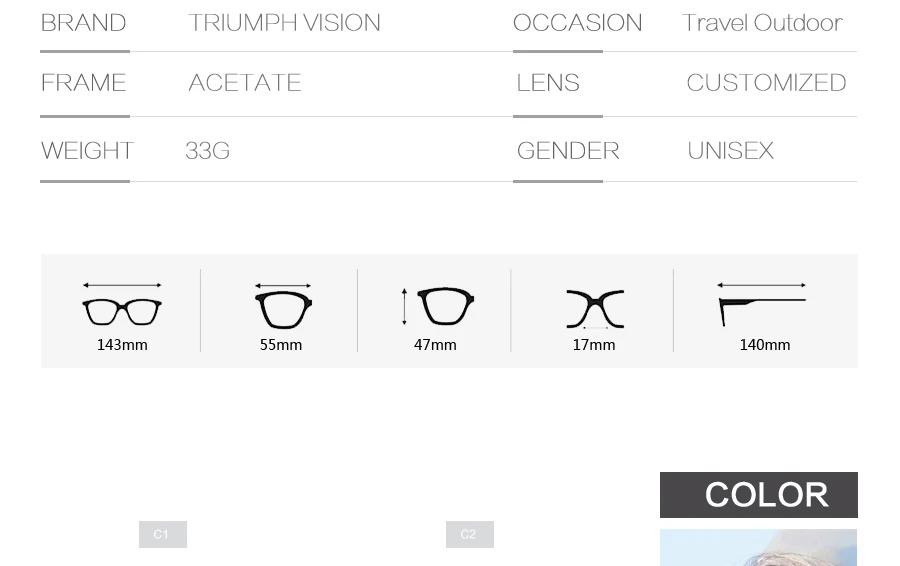Select the UNISEX gender value
The height and width of the screenshot is (566, 900).
(x=731, y=151)
